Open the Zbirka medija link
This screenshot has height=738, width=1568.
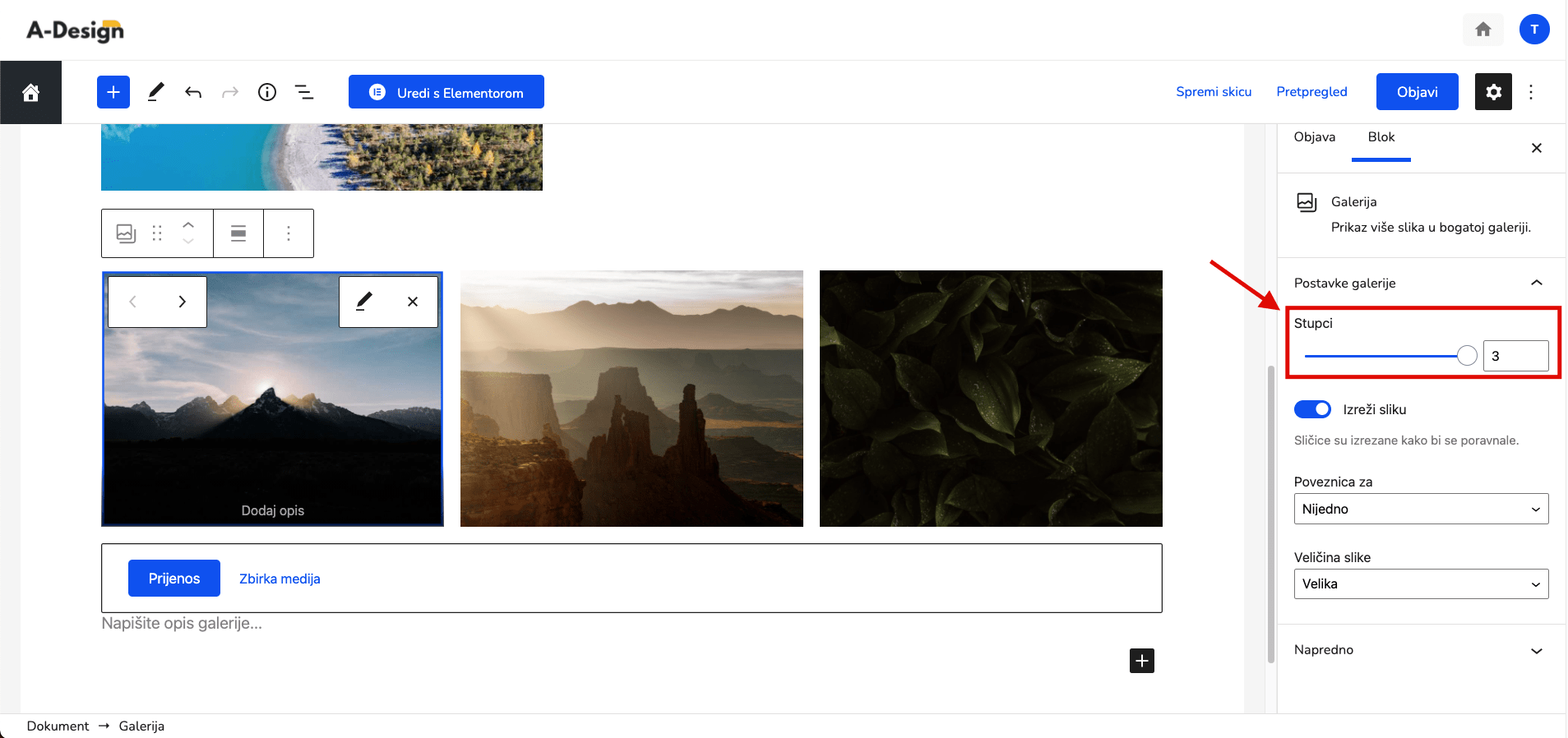click(280, 579)
